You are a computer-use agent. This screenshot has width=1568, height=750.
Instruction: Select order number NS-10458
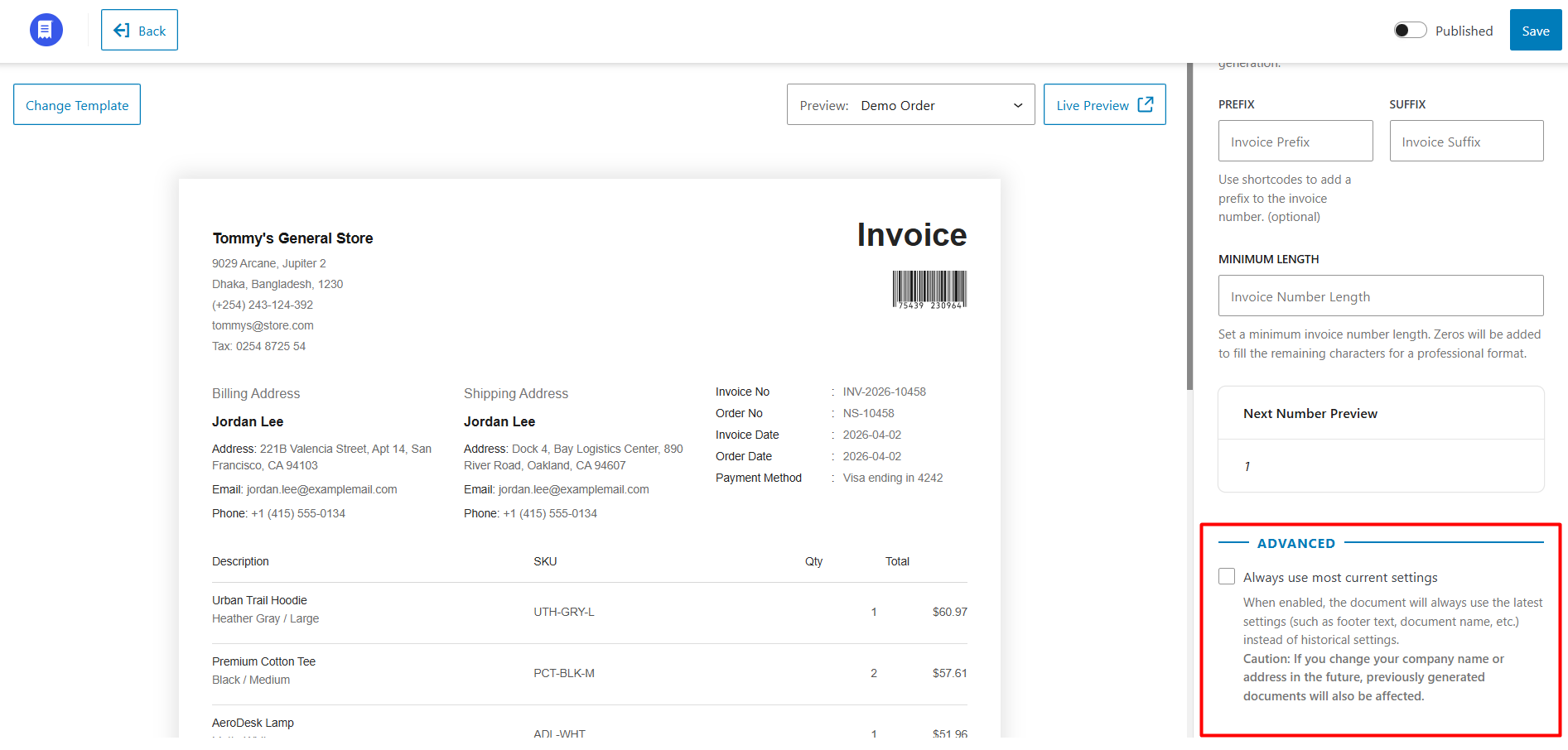point(869,413)
